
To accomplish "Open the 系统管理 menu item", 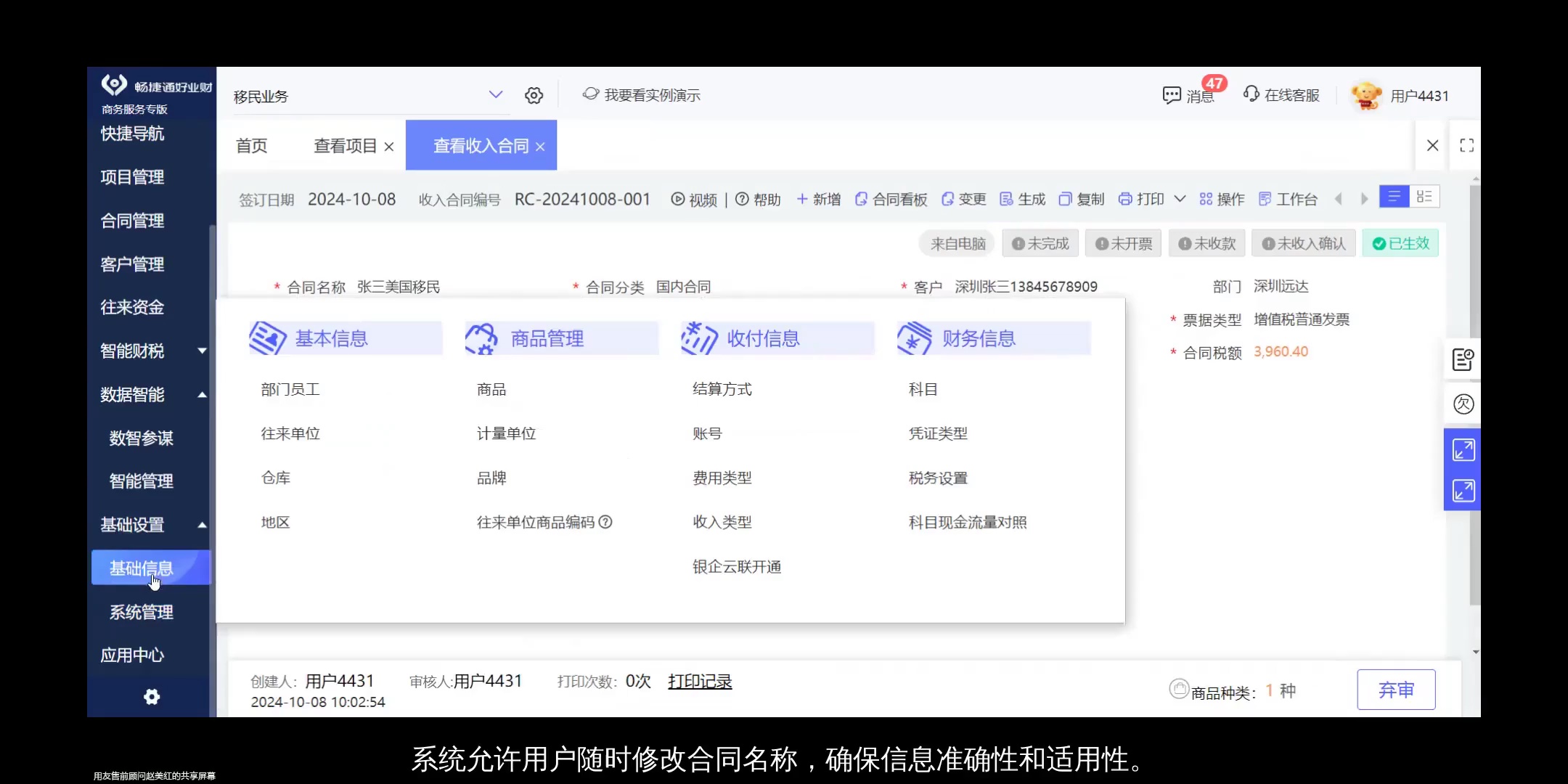I will (141, 611).
